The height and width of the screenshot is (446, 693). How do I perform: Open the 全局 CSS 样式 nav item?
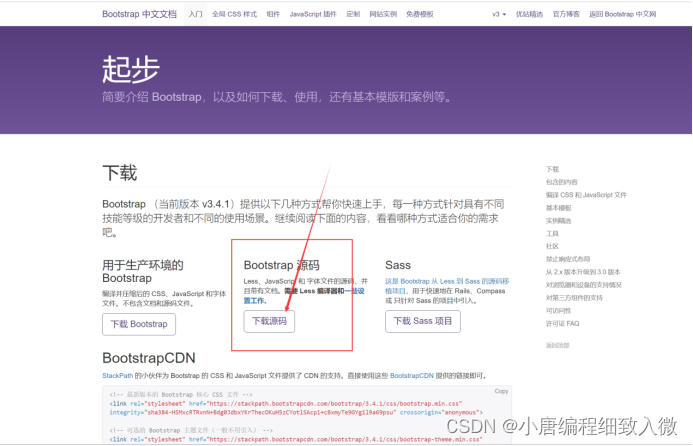coord(234,14)
